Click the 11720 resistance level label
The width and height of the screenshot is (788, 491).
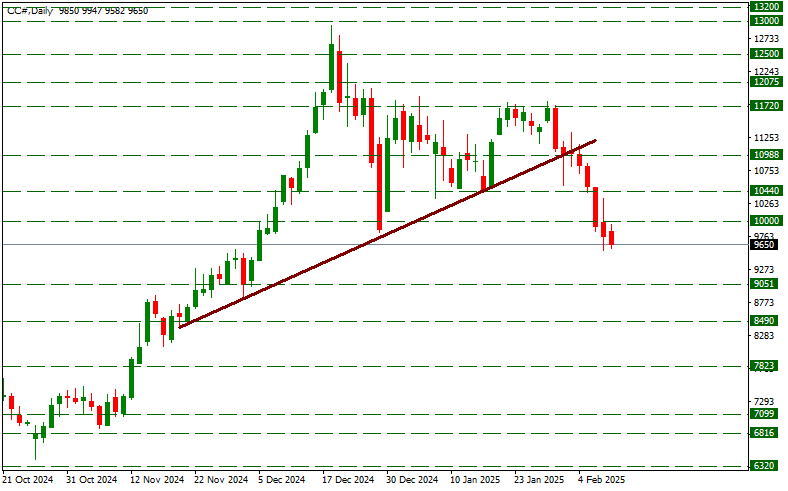pos(767,106)
